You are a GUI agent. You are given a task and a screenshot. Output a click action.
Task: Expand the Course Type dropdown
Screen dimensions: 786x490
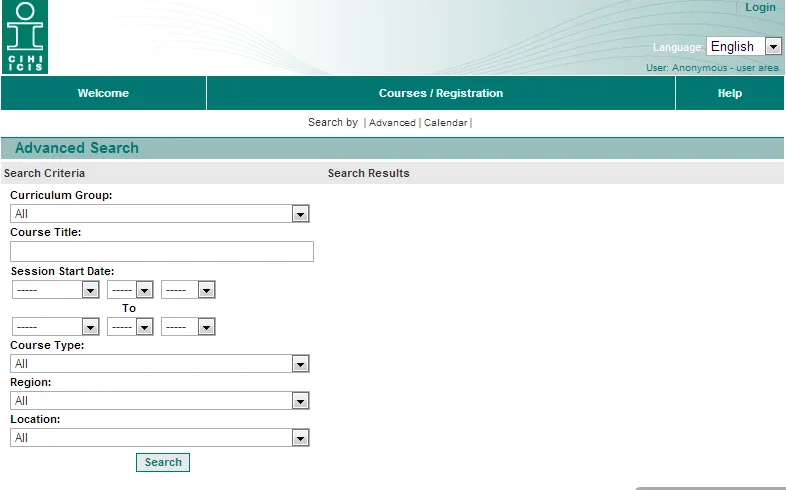160,364
